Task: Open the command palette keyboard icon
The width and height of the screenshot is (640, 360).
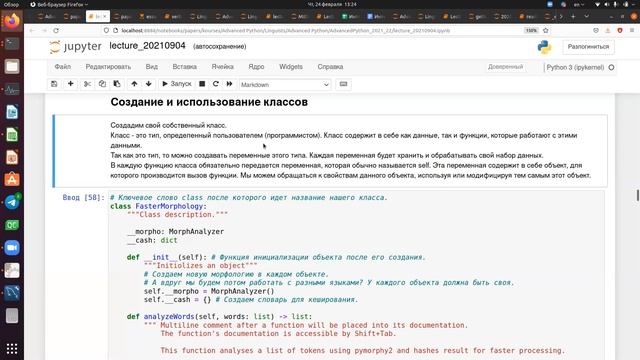Action: (x=343, y=84)
